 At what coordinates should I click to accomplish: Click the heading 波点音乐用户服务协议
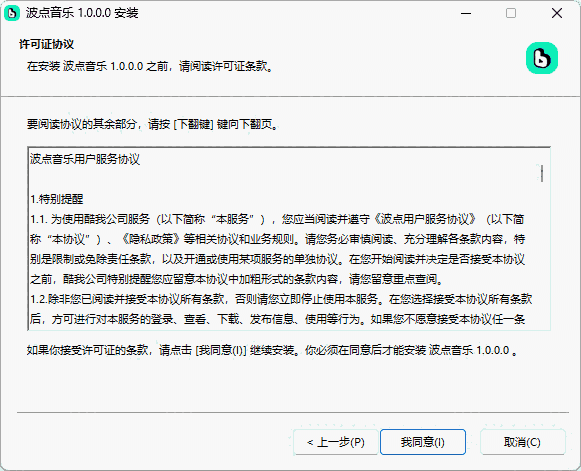tap(85, 159)
